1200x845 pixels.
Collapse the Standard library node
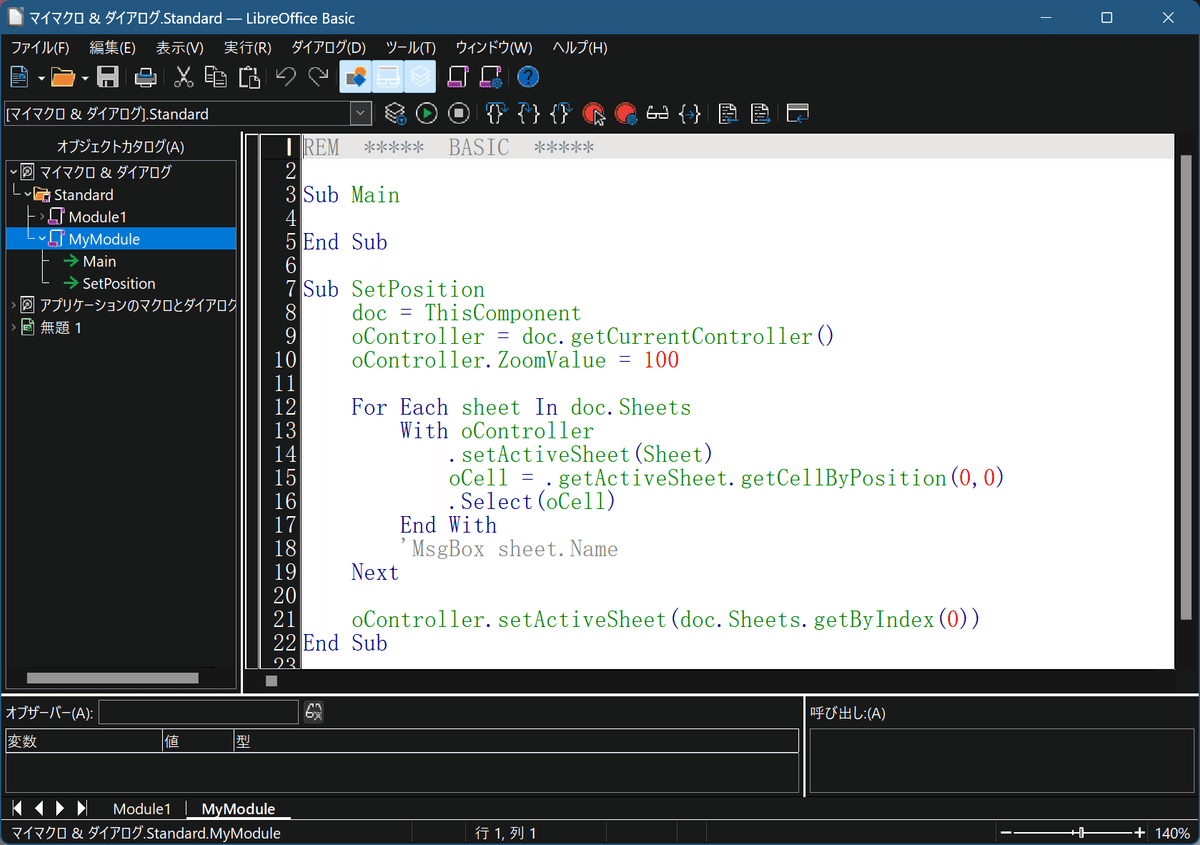[27, 194]
